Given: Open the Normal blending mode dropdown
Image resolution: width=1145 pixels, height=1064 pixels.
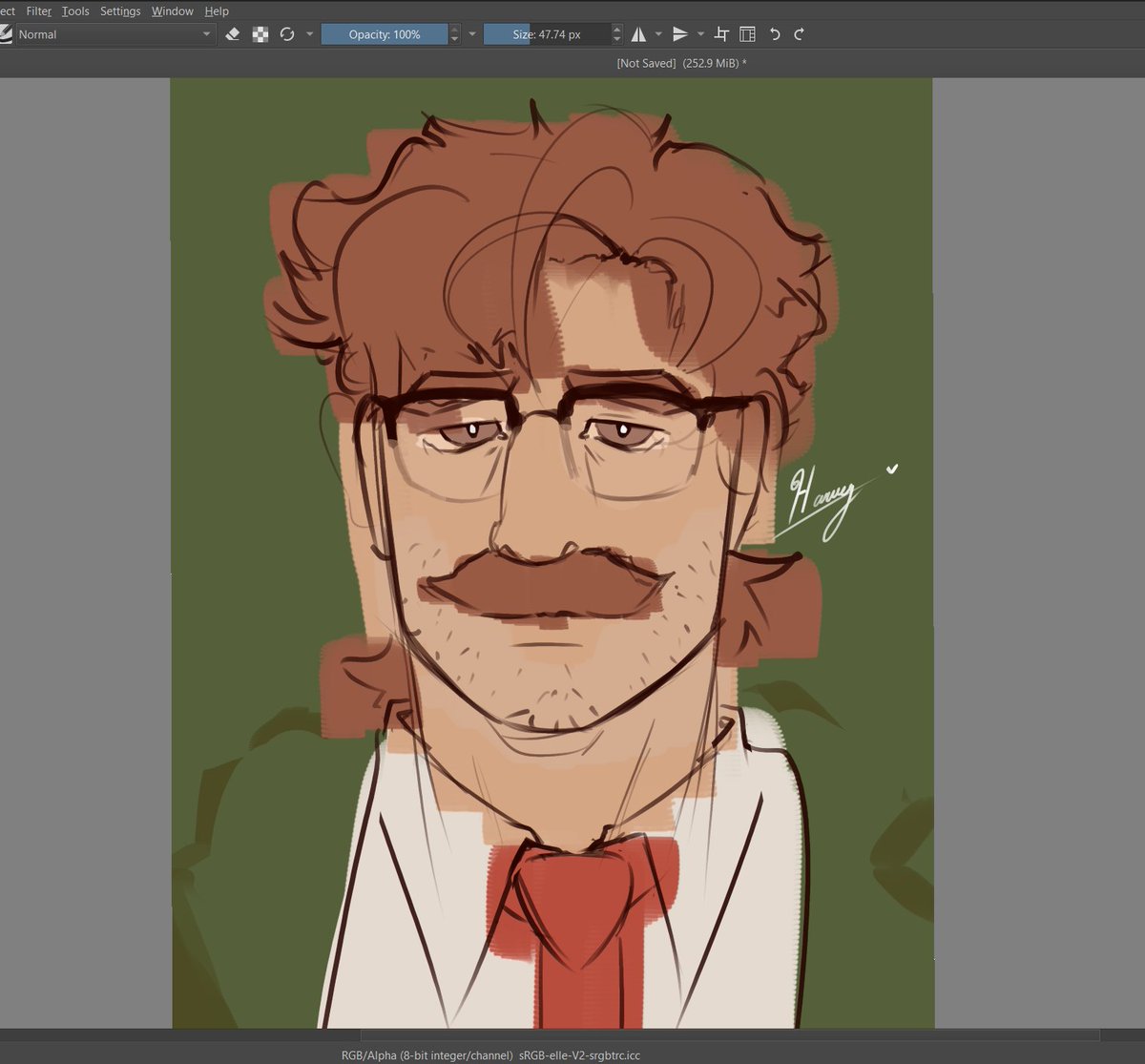Looking at the screenshot, I should (114, 34).
